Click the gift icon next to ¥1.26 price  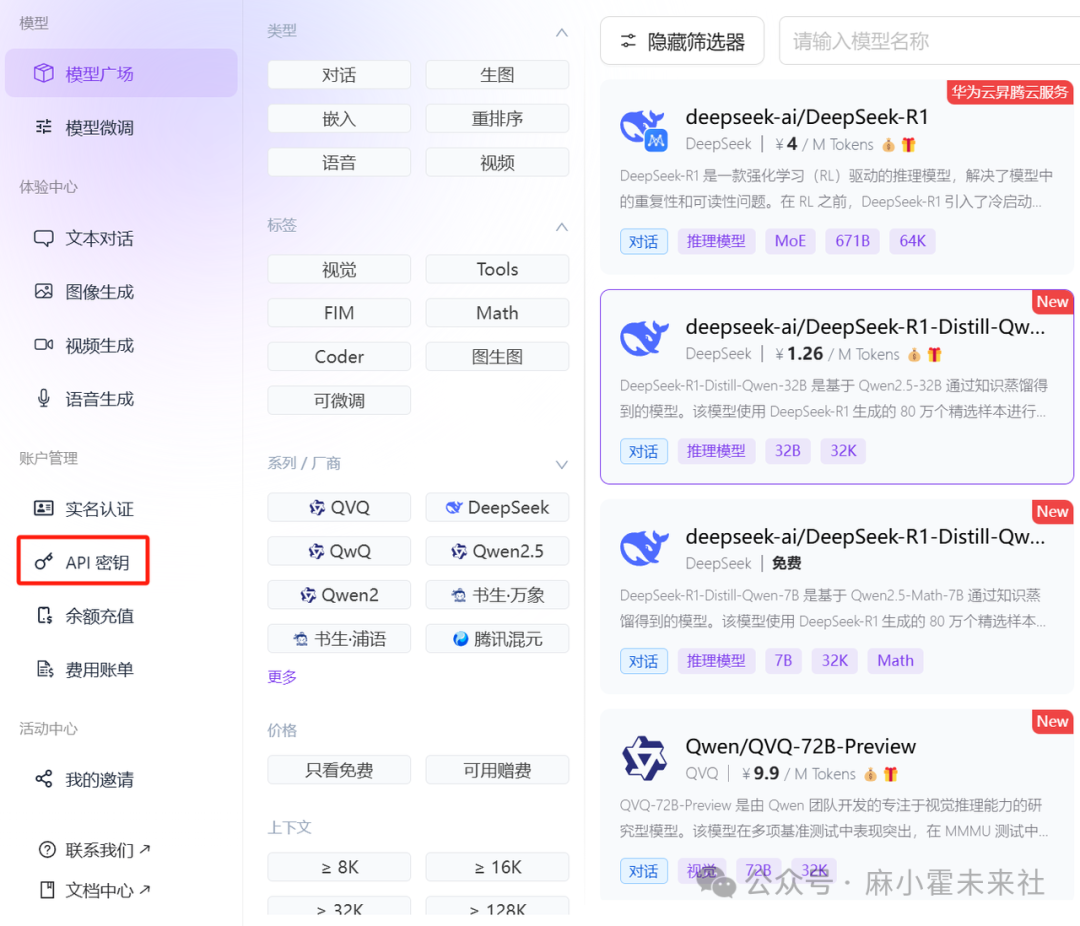934,354
